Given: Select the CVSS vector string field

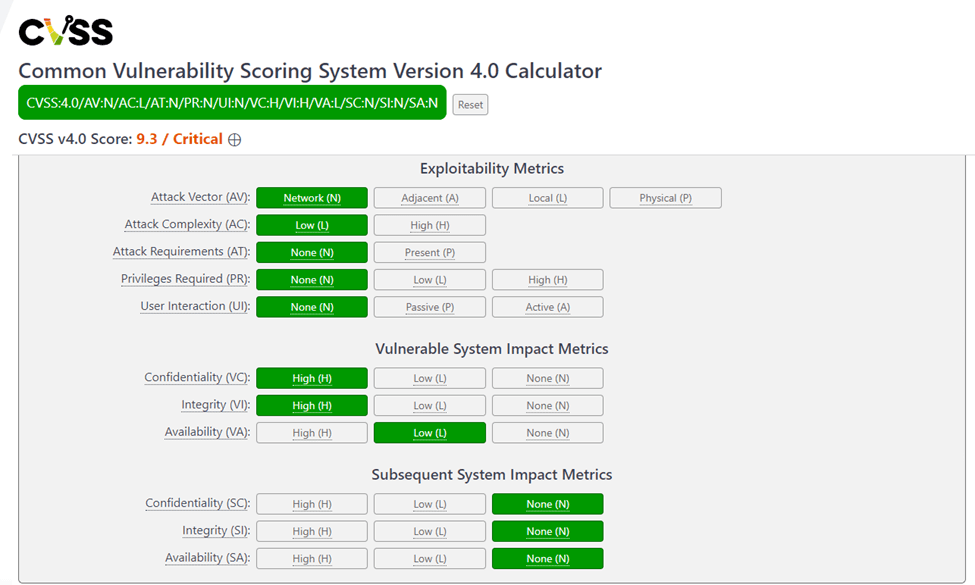Looking at the screenshot, I should click(x=232, y=103).
